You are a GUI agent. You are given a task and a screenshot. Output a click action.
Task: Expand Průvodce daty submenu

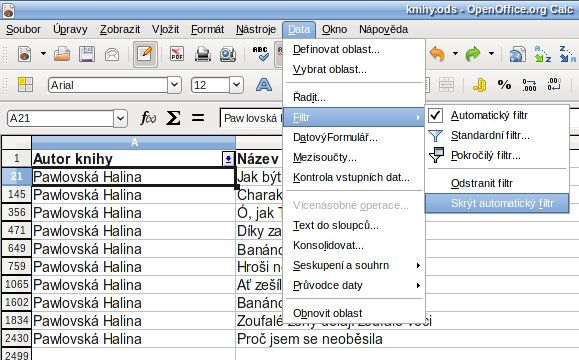pos(418,285)
